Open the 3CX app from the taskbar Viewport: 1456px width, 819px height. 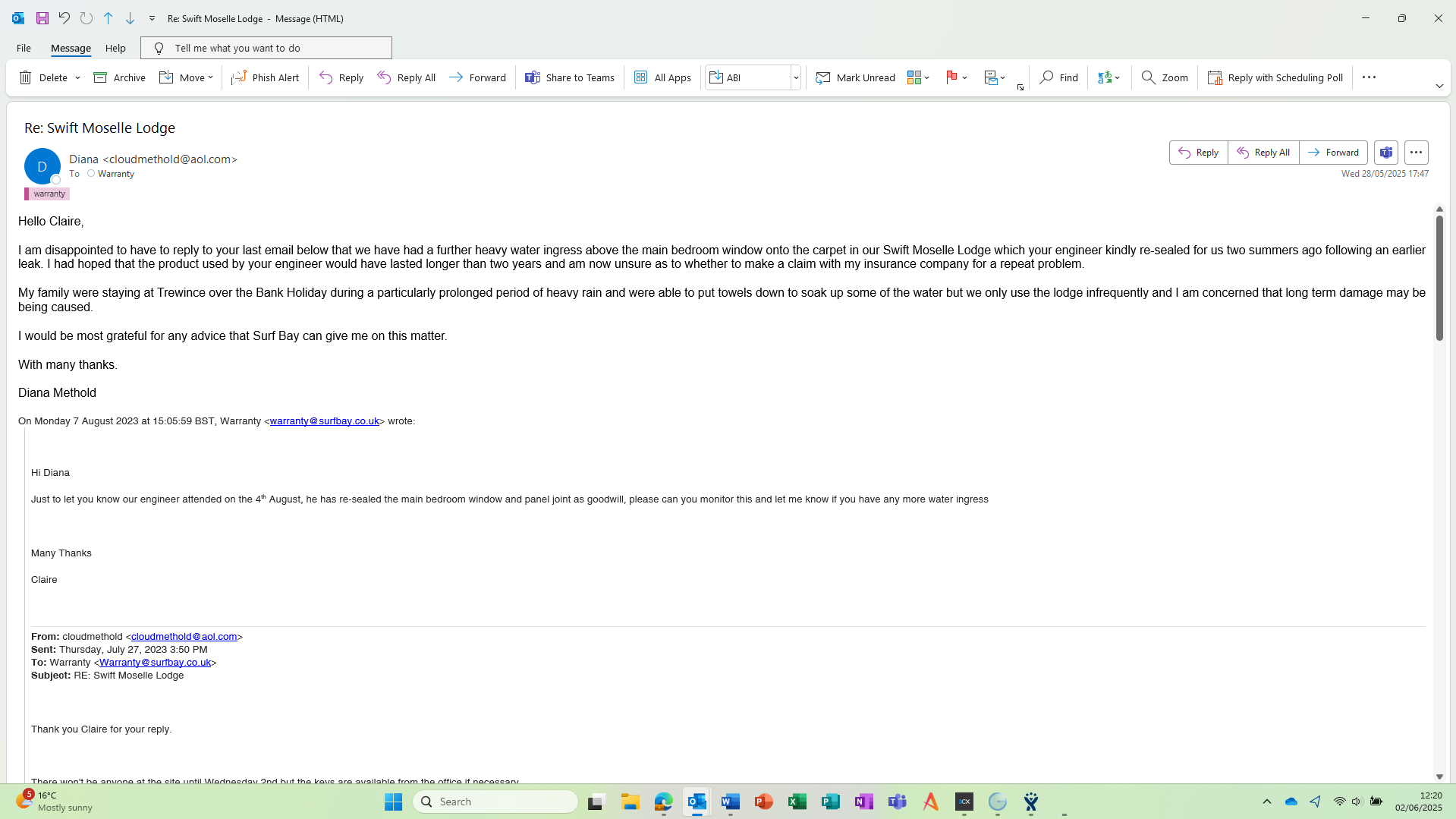[x=964, y=802]
